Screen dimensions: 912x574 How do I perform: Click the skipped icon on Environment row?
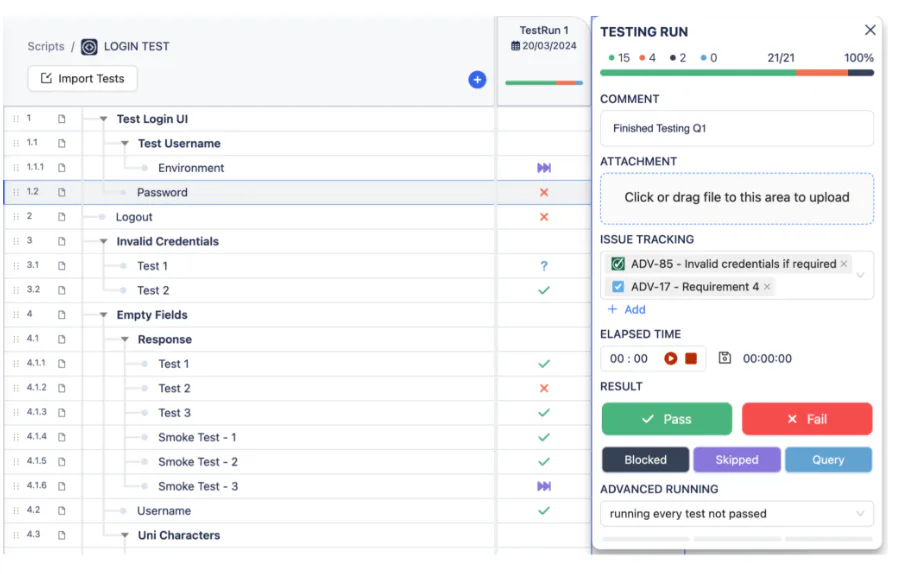(x=544, y=167)
